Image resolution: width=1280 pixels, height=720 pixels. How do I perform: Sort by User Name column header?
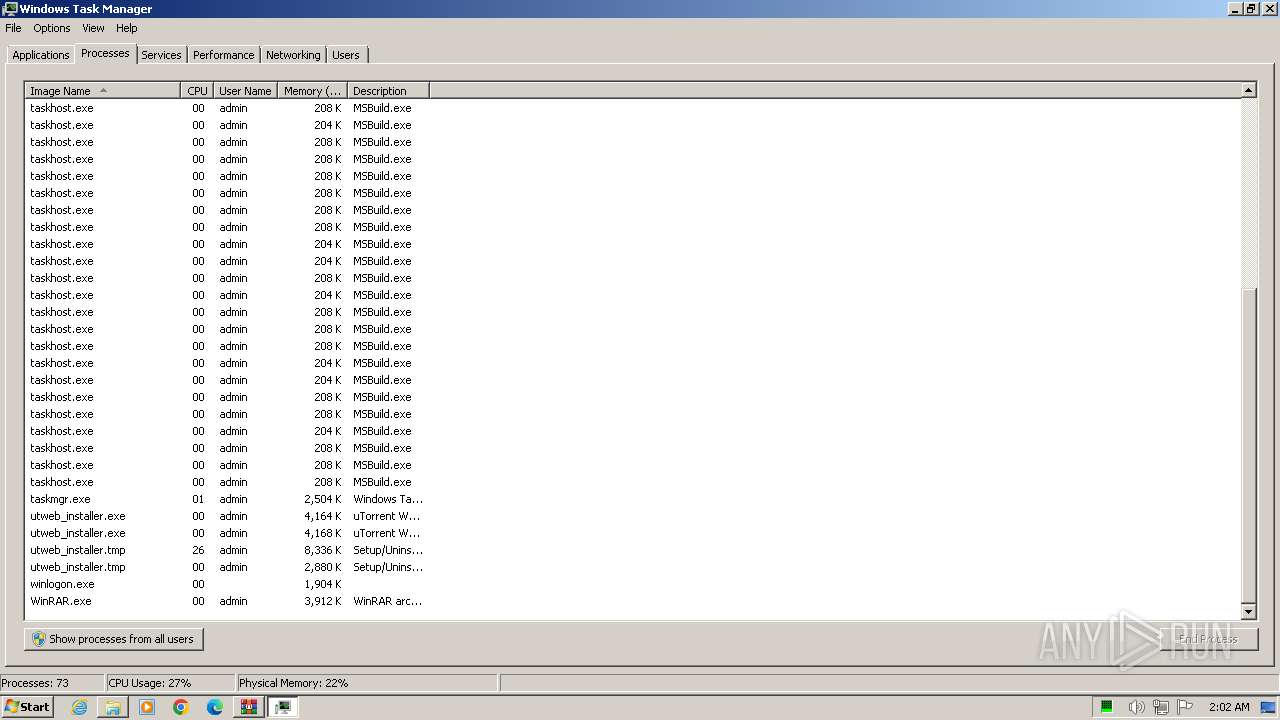coord(245,91)
